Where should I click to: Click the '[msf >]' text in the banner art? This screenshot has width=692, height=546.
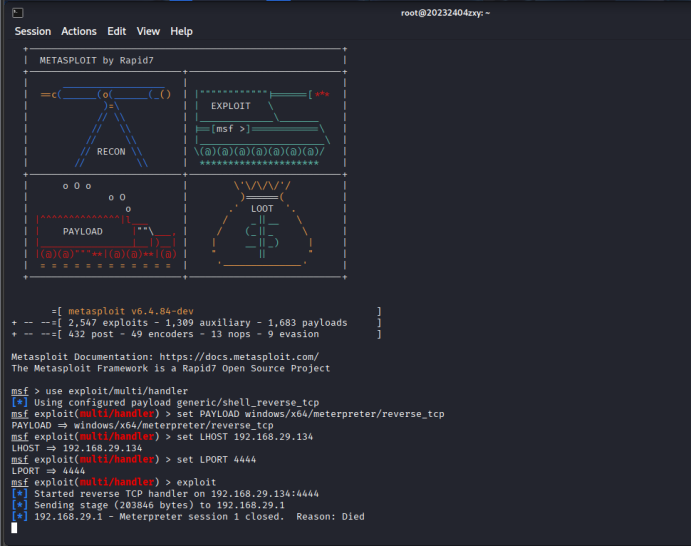[231, 129]
